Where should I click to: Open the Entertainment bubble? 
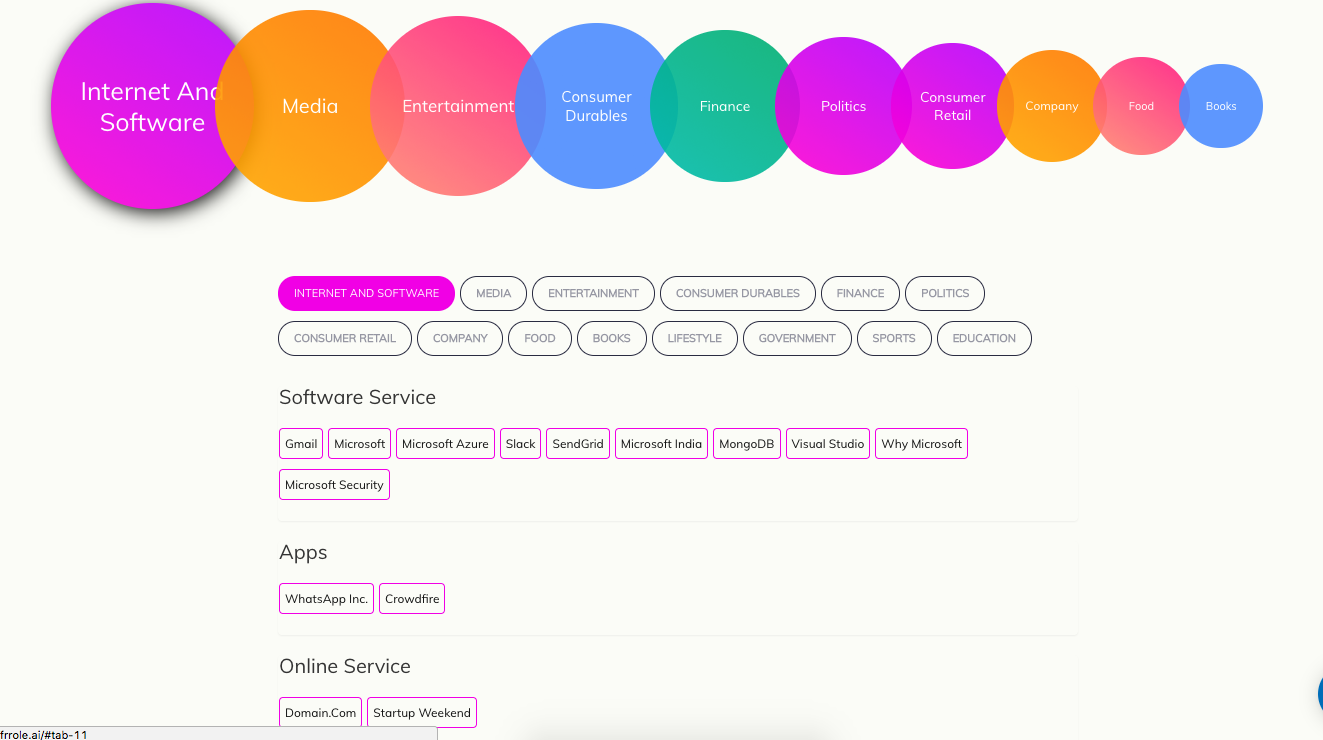(458, 106)
